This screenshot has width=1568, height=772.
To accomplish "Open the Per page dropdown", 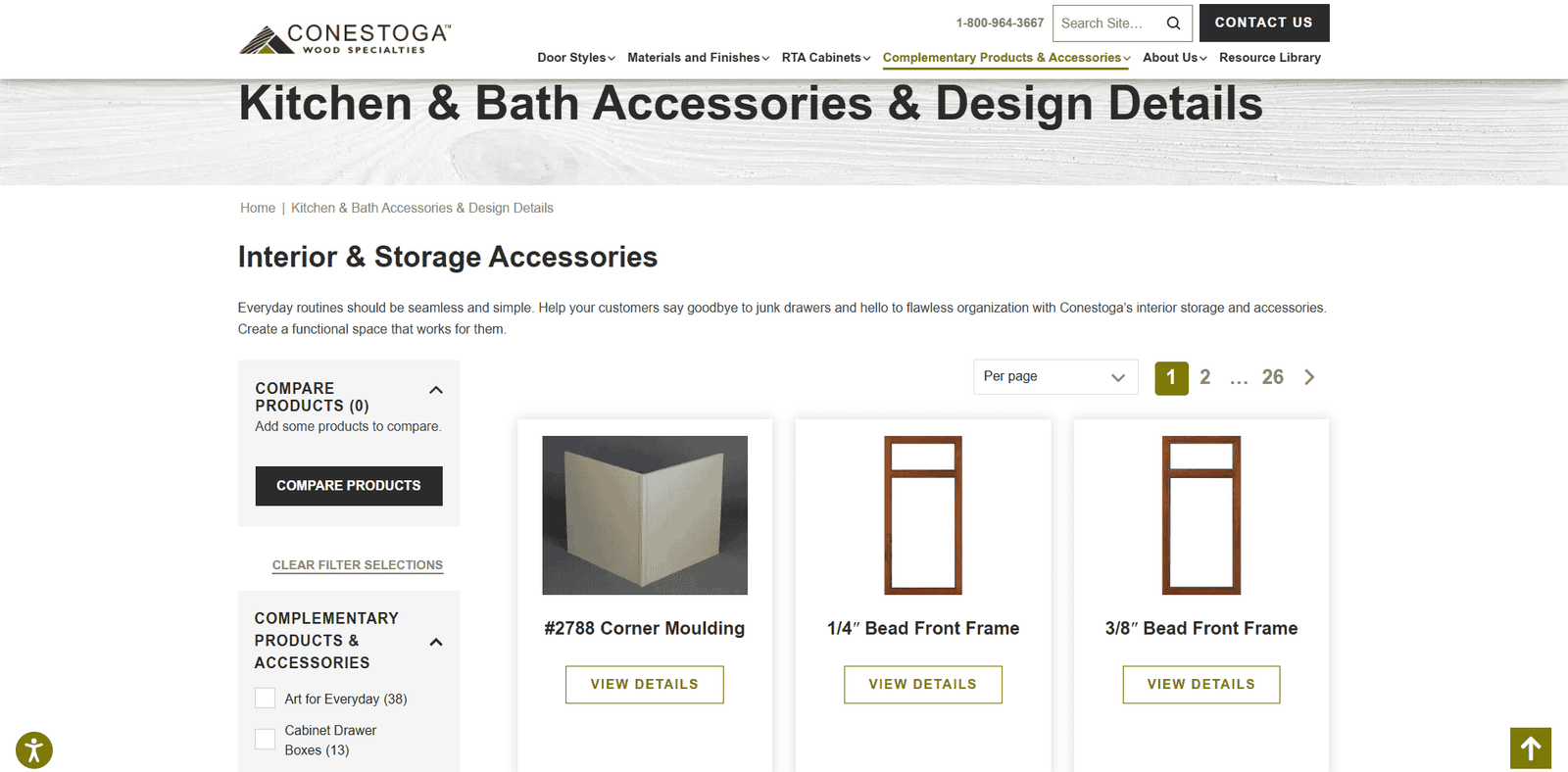I will (x=1055, y=377).
